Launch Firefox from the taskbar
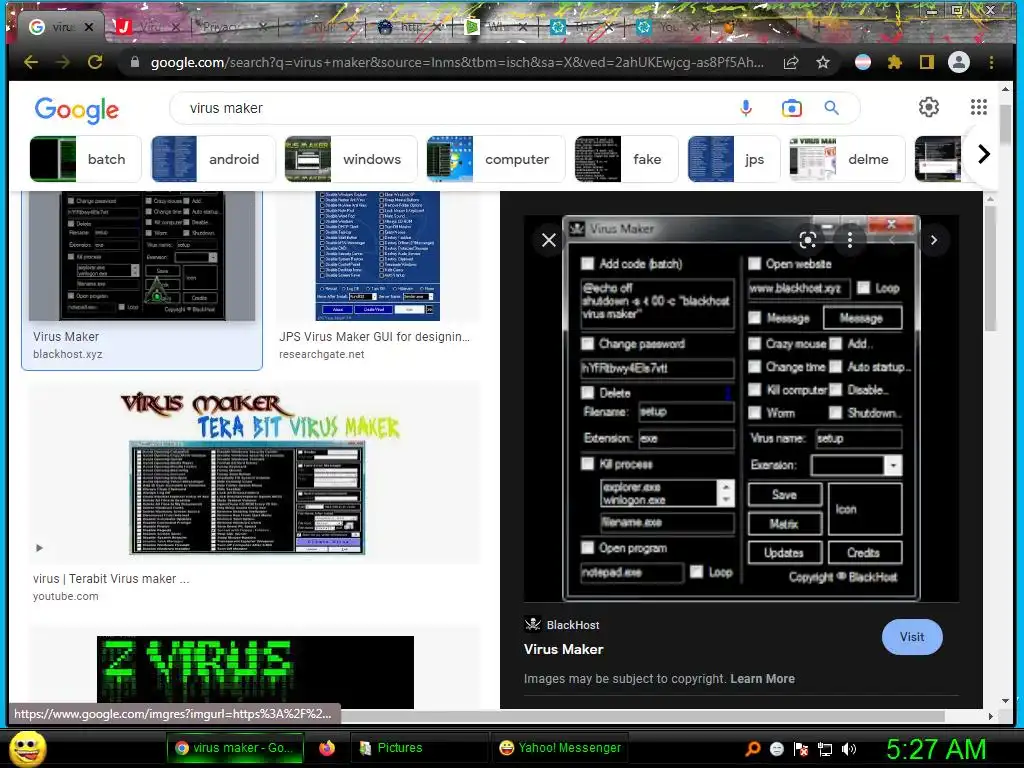1024x768 pixels. point(327,748)
